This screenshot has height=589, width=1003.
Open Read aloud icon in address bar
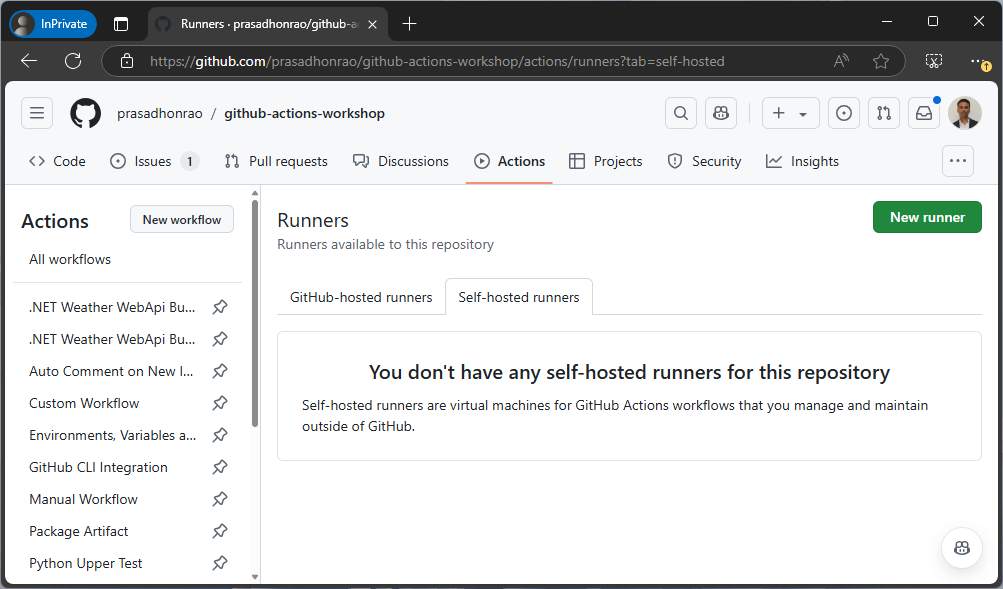point(841,61)
